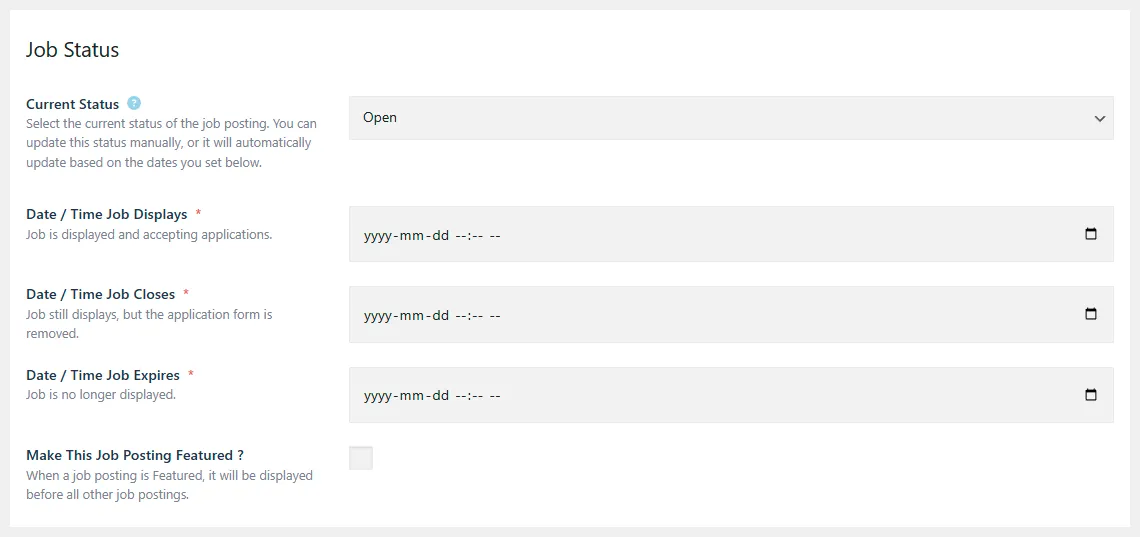Click the Date / Time Job Closes label
Viewport: 1140px width, 537px height.
100,294
